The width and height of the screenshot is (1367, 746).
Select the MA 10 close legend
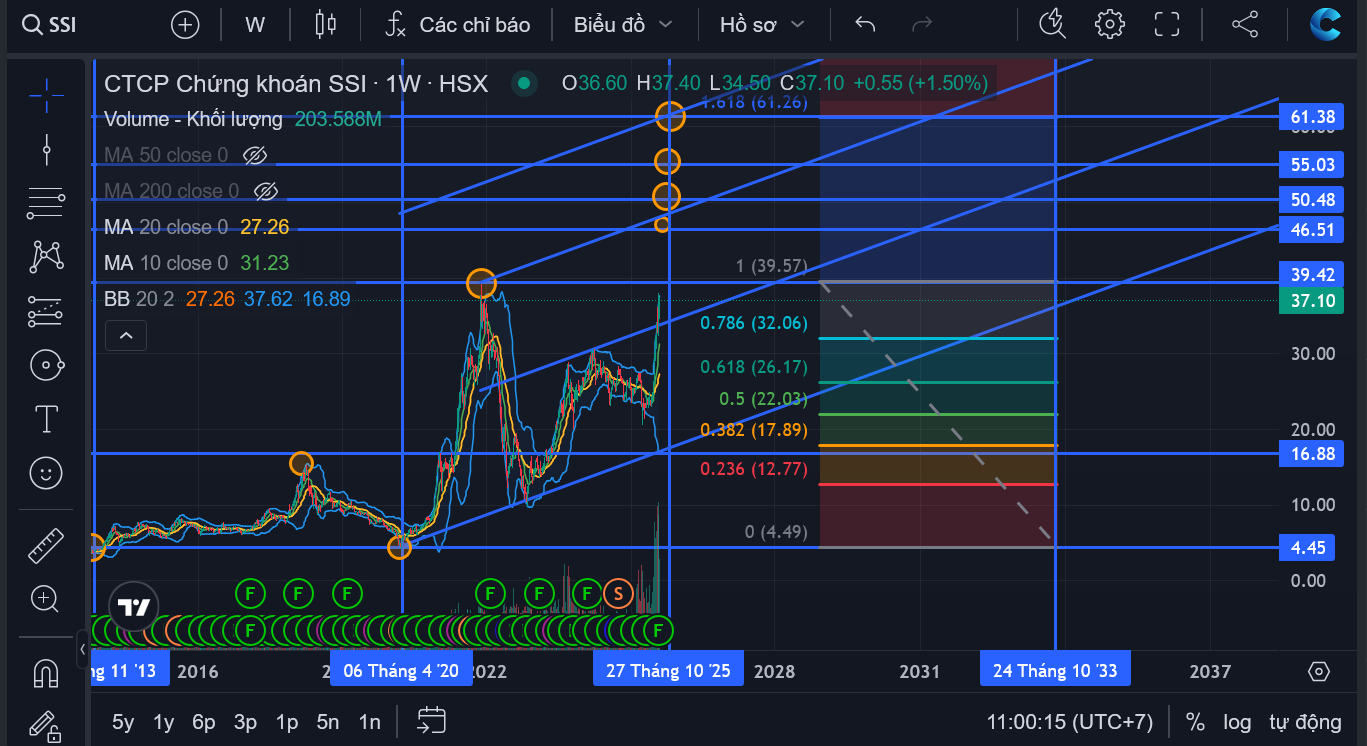166,263
